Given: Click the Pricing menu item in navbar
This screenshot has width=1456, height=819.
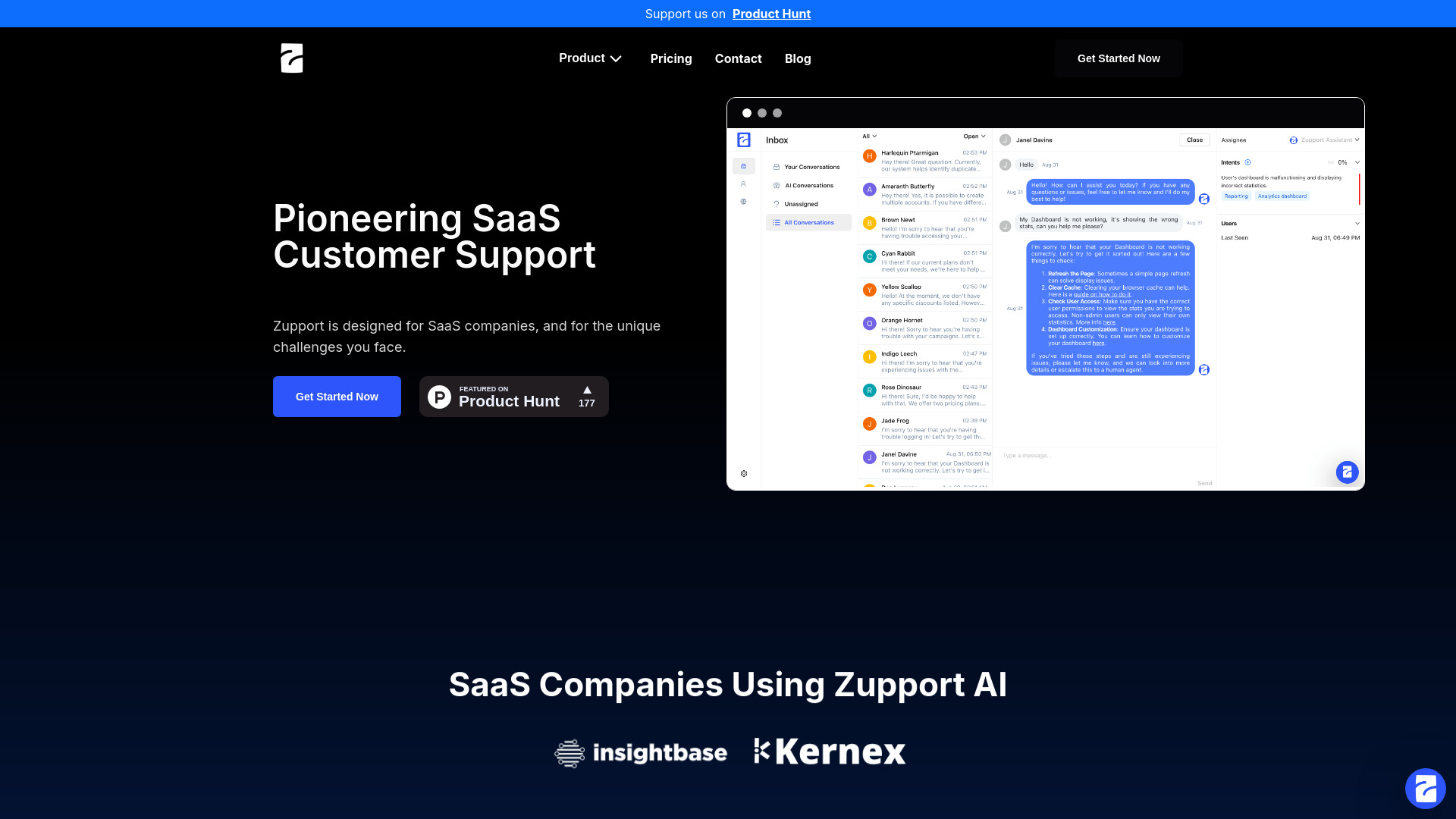Looking at the screenshot, I should tap(671, 58).
